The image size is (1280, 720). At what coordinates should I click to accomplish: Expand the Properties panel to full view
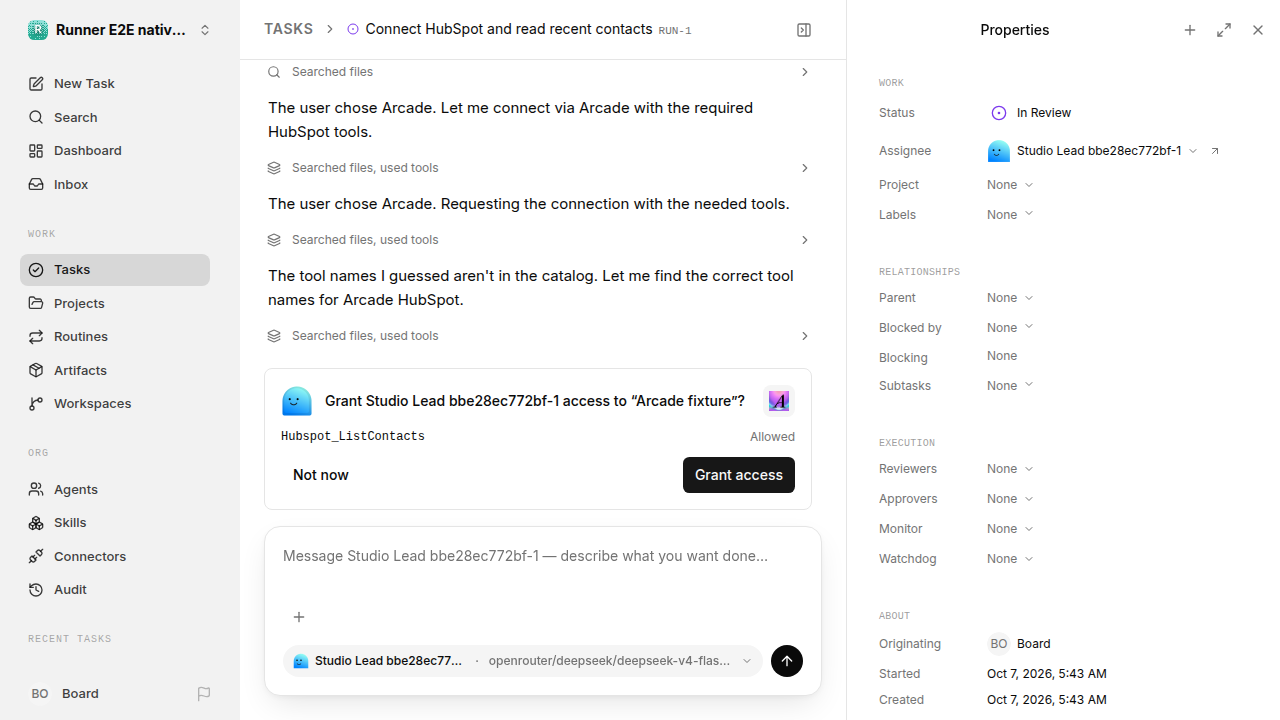tap(1224, 30)
